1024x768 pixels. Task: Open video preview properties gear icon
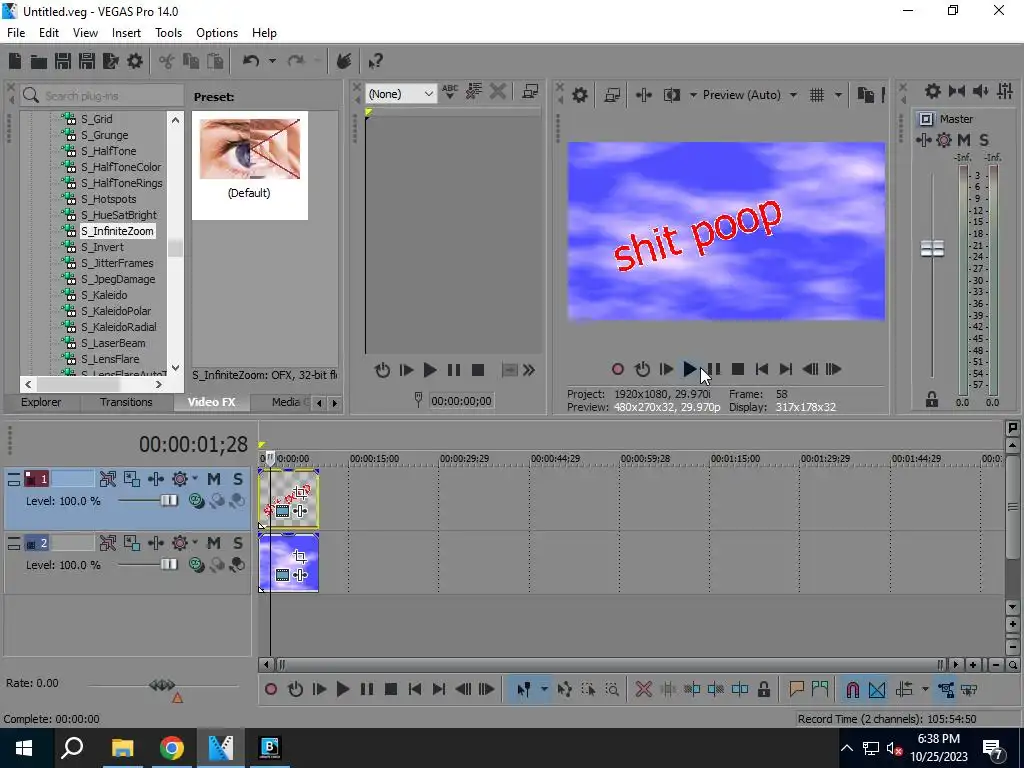tap(580, 95)
